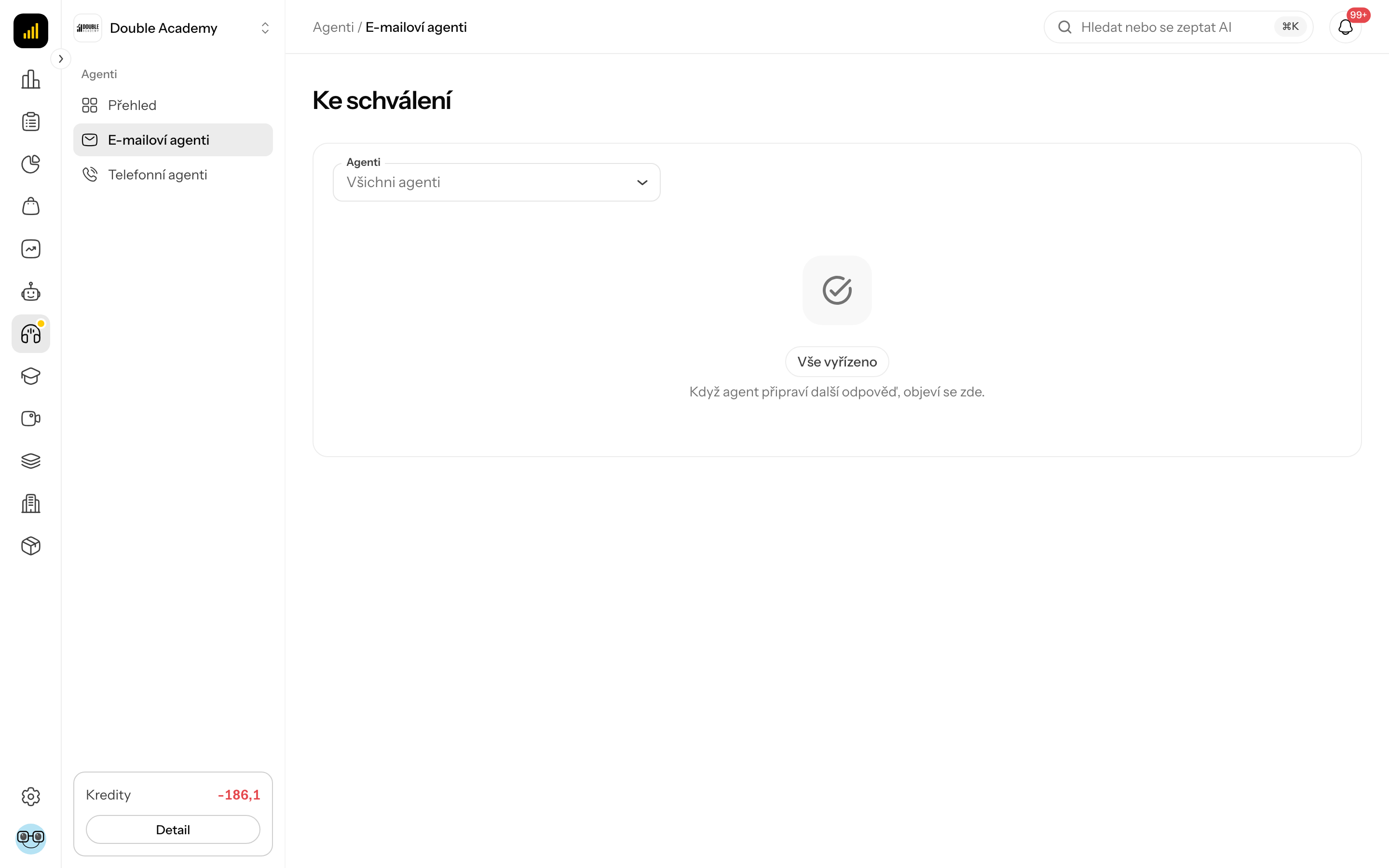Go to Přehled in the Agenti menu
The height and width of the screenshot is (868, 1389).
(x=173, y=105)
